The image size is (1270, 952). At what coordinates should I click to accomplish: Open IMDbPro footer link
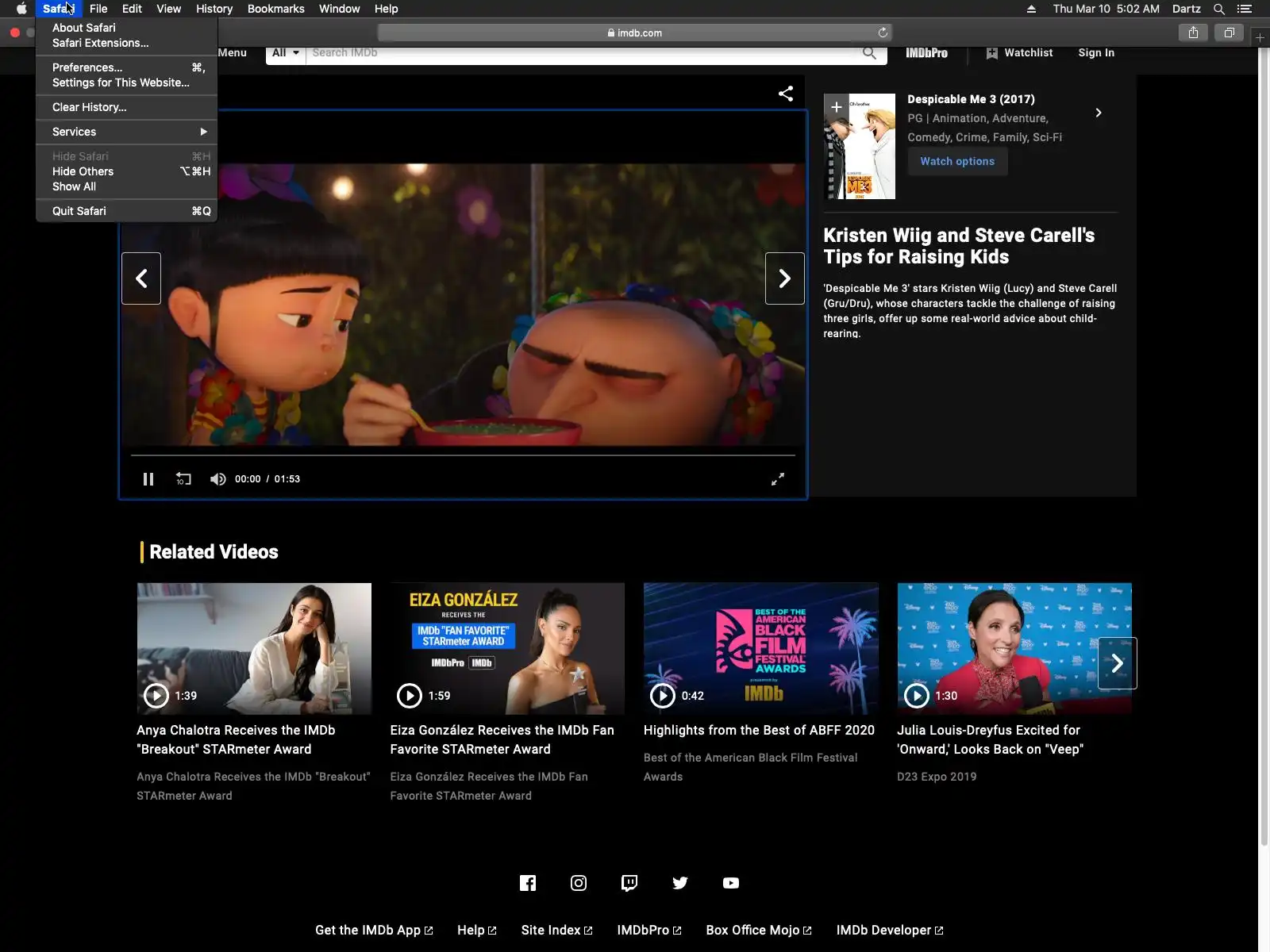pyautogui.click(x=649, y=930)
